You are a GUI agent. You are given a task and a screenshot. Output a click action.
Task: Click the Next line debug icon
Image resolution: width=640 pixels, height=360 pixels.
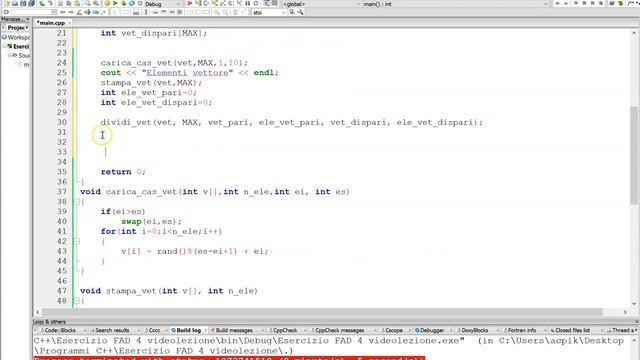click(207, 3)
